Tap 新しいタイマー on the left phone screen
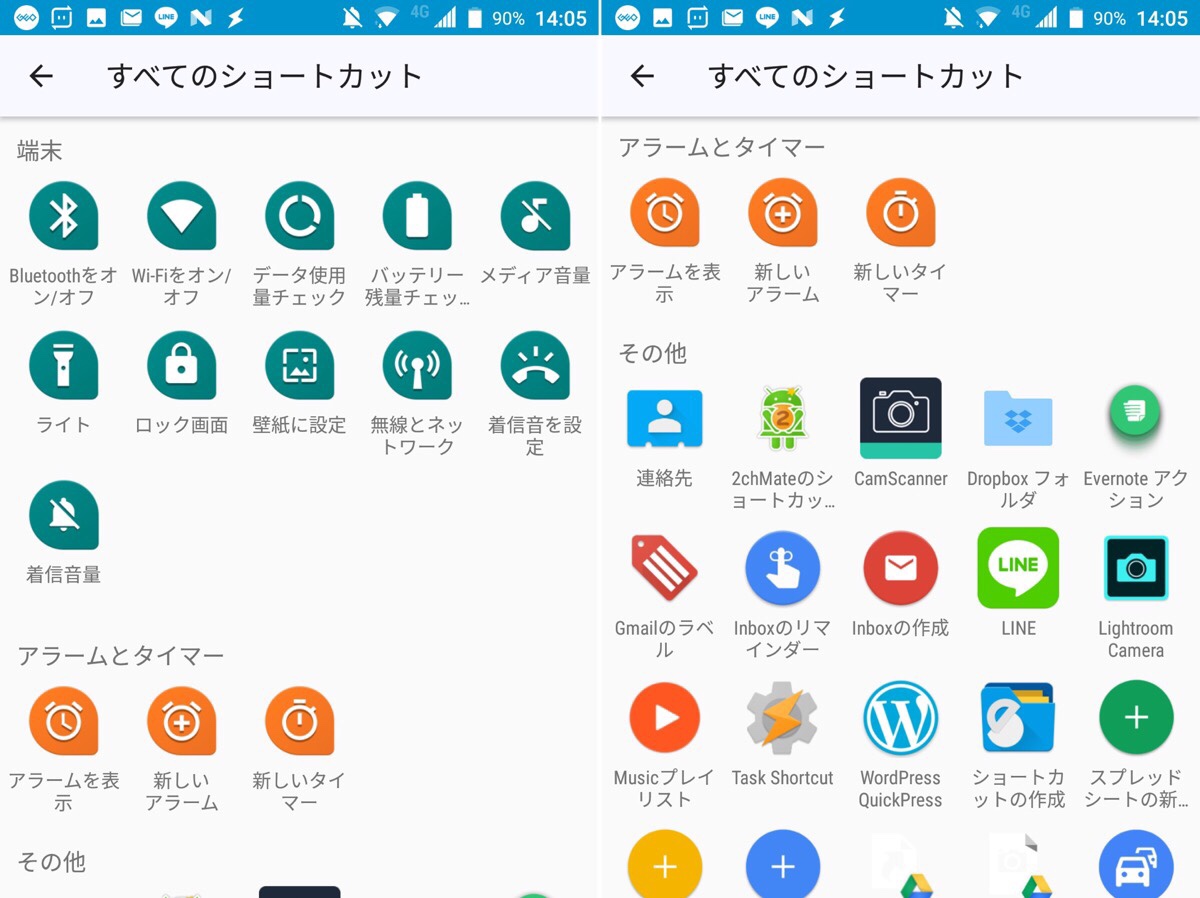The height and width of the screenshot is (898, 1200). 300,720
